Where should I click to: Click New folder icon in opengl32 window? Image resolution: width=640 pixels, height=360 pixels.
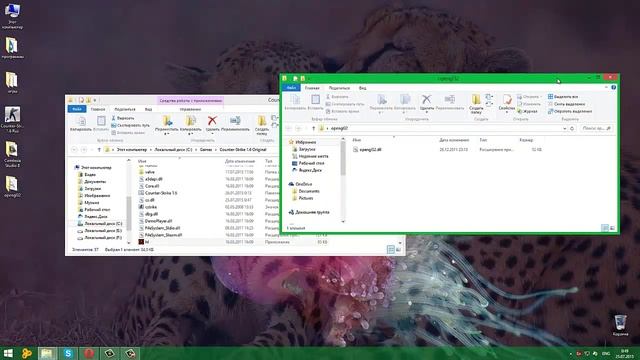point(476,100)
